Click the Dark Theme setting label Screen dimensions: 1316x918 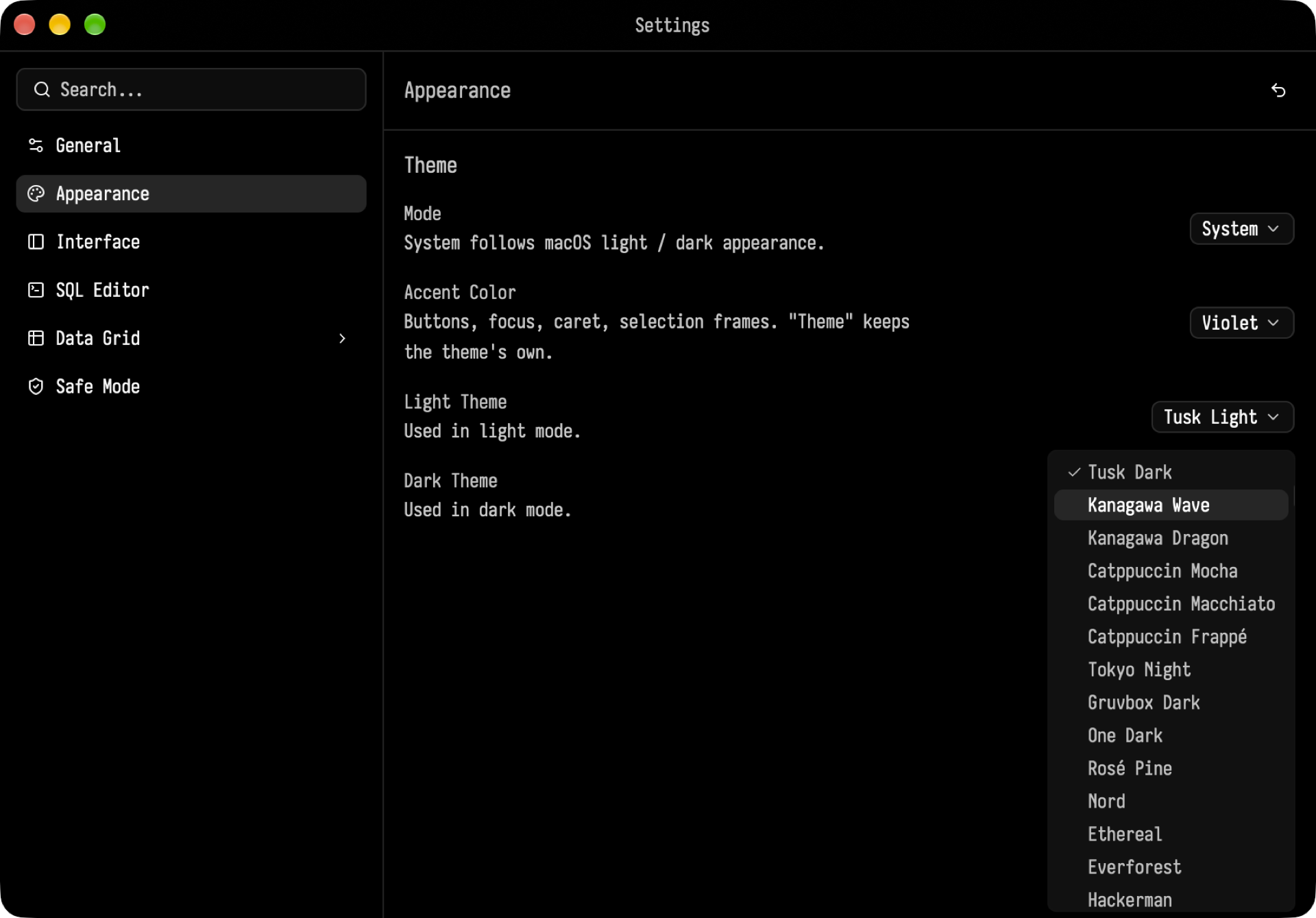coord(450,481)
